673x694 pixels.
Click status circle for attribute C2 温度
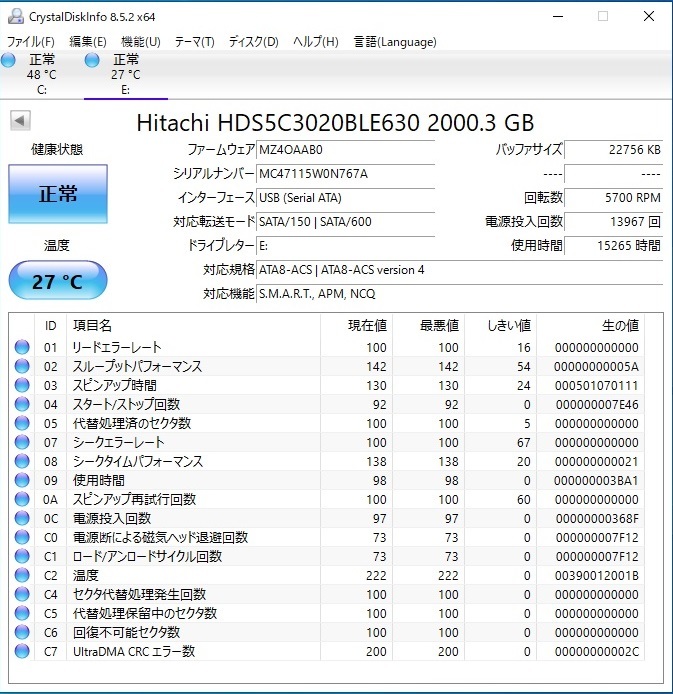pyautogui.click(x=22, y=575)
